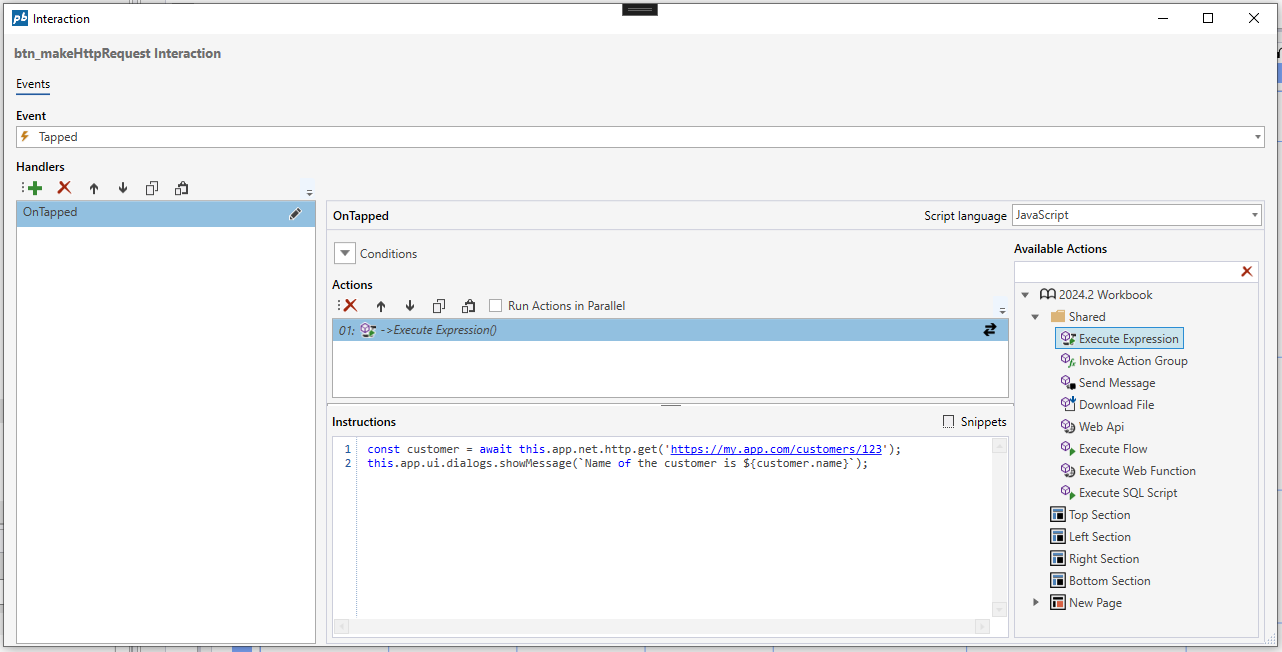Delete the selected handler with red X

pyautogui.click(x=64, y=188)
